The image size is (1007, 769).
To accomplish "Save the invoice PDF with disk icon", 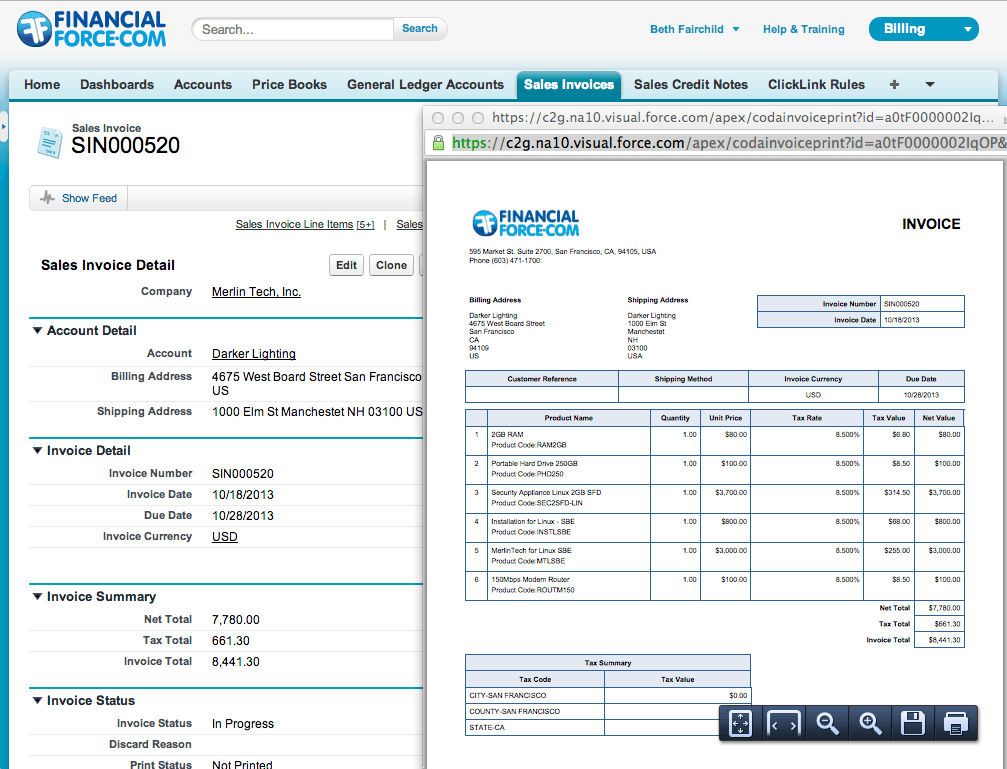I will [913, 723].
